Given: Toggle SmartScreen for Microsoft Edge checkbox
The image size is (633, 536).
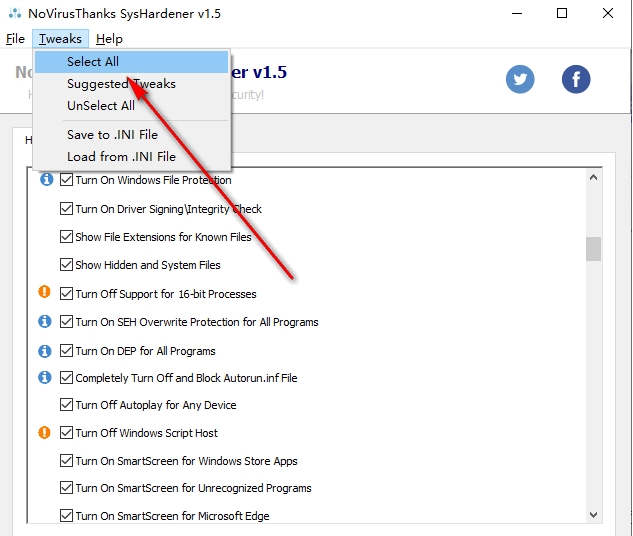Looking at the screenshot, I should pyautogui.click(x=66, y=515).
